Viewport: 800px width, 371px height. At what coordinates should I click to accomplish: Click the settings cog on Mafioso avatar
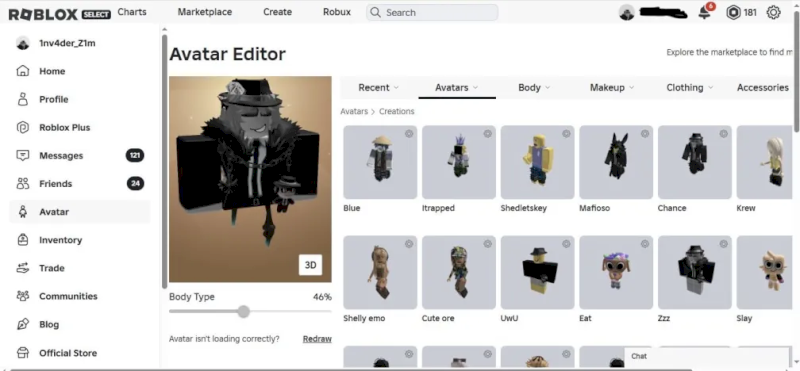pyautogui.click(x=645, y=134)
